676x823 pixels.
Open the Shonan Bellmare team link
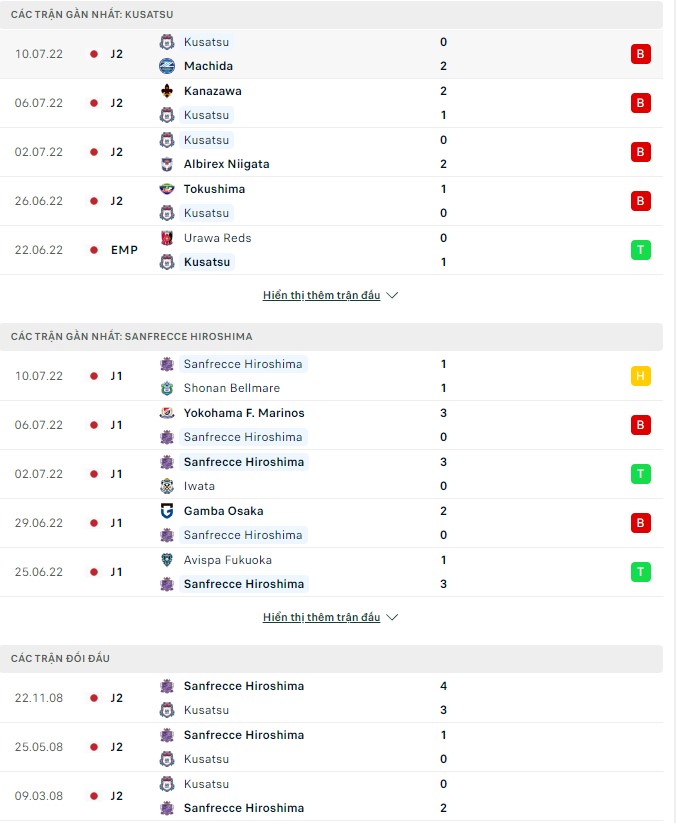pos(232,388)
